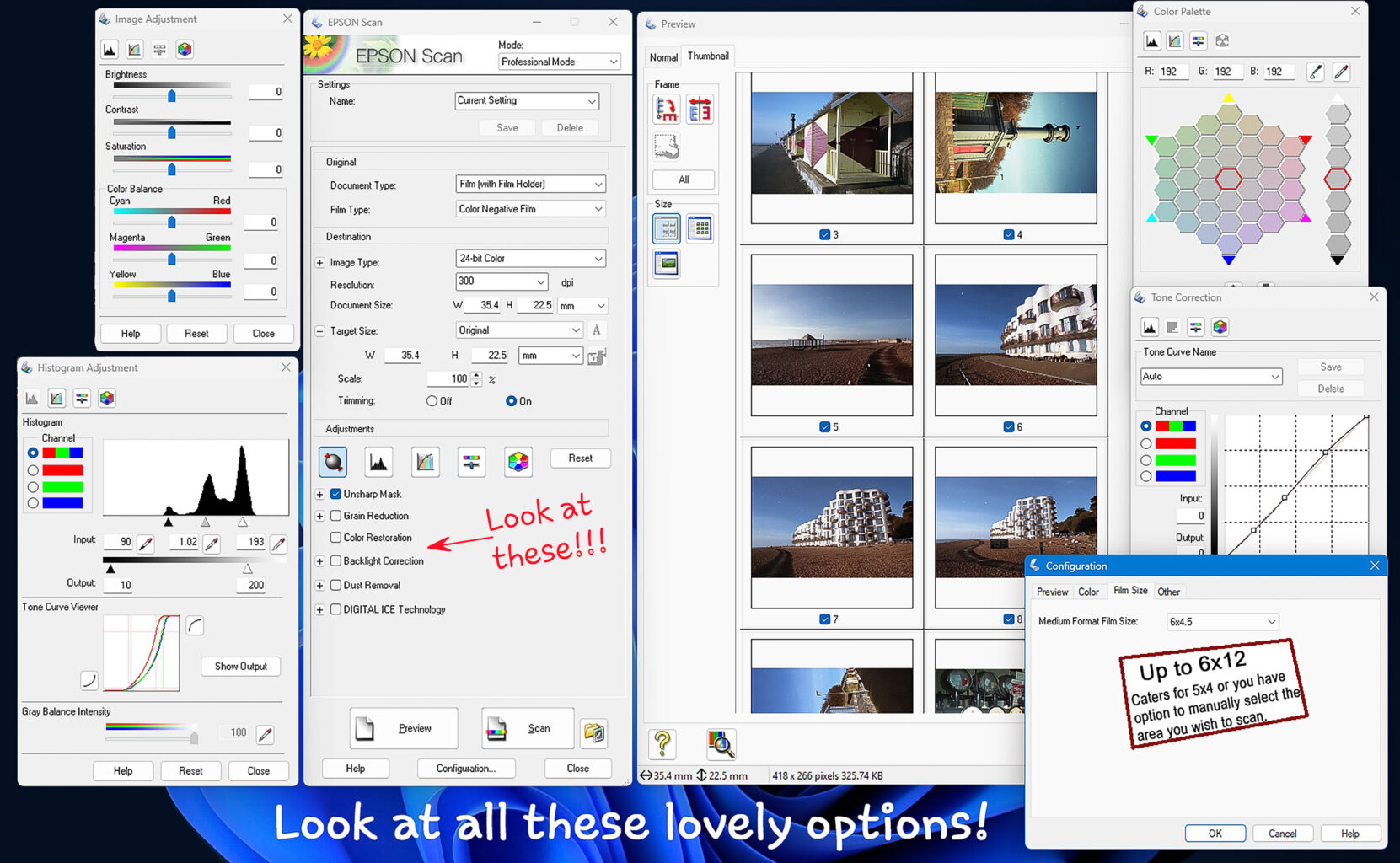Open Tone Correction icon in EPSON Scan Adjustments
Image resolution: width=1400 pixels, height=863 pixels.
(x=425, y=461)
